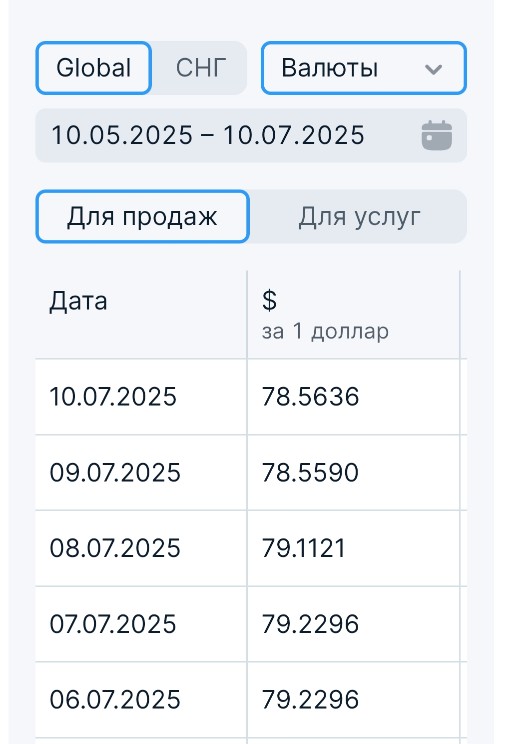Select the 06.07.2025 row date
The width and height of the screenshot is (513, 744).
coord(115,700)
